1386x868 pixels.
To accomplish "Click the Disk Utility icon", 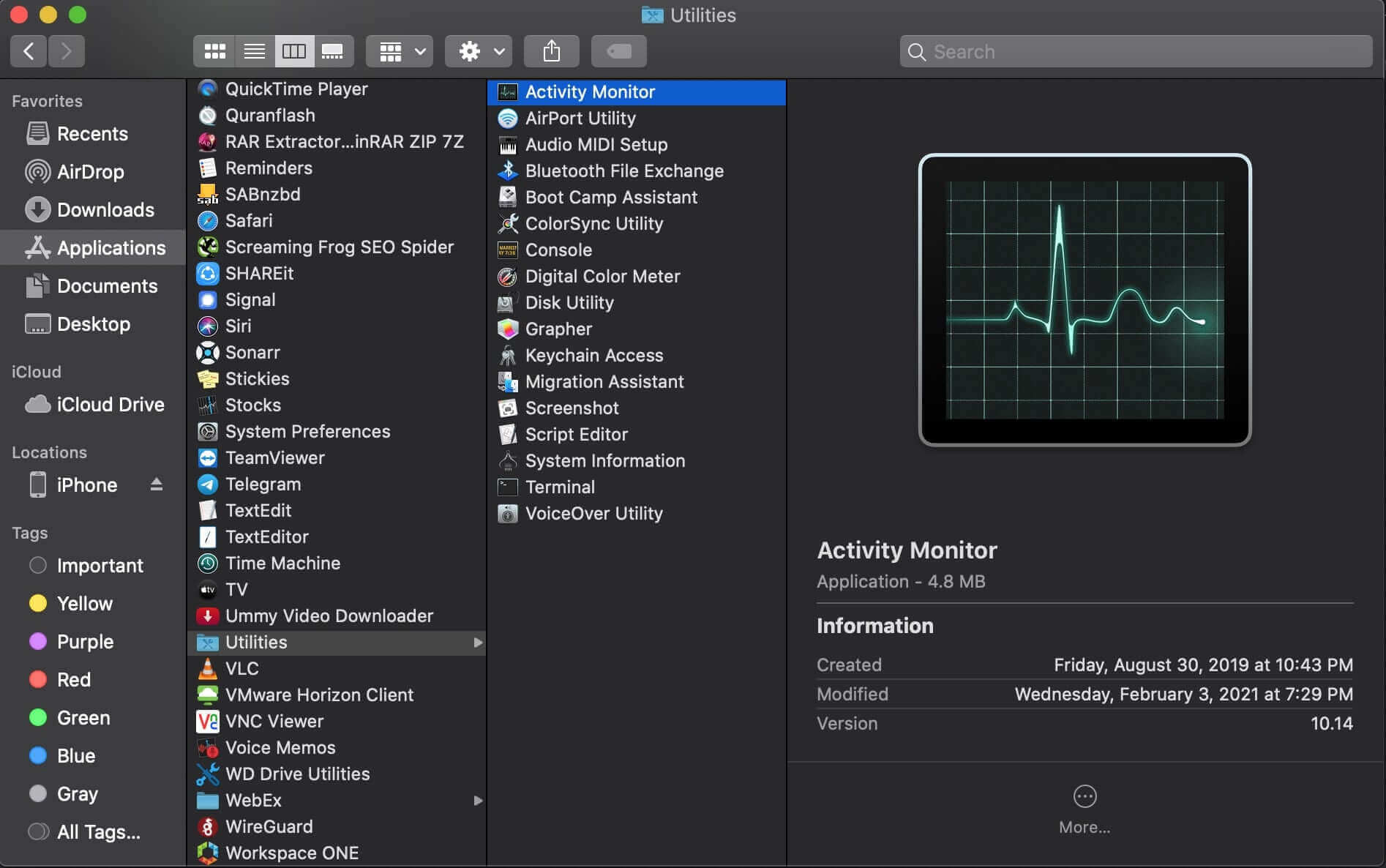I will (507, 303).
